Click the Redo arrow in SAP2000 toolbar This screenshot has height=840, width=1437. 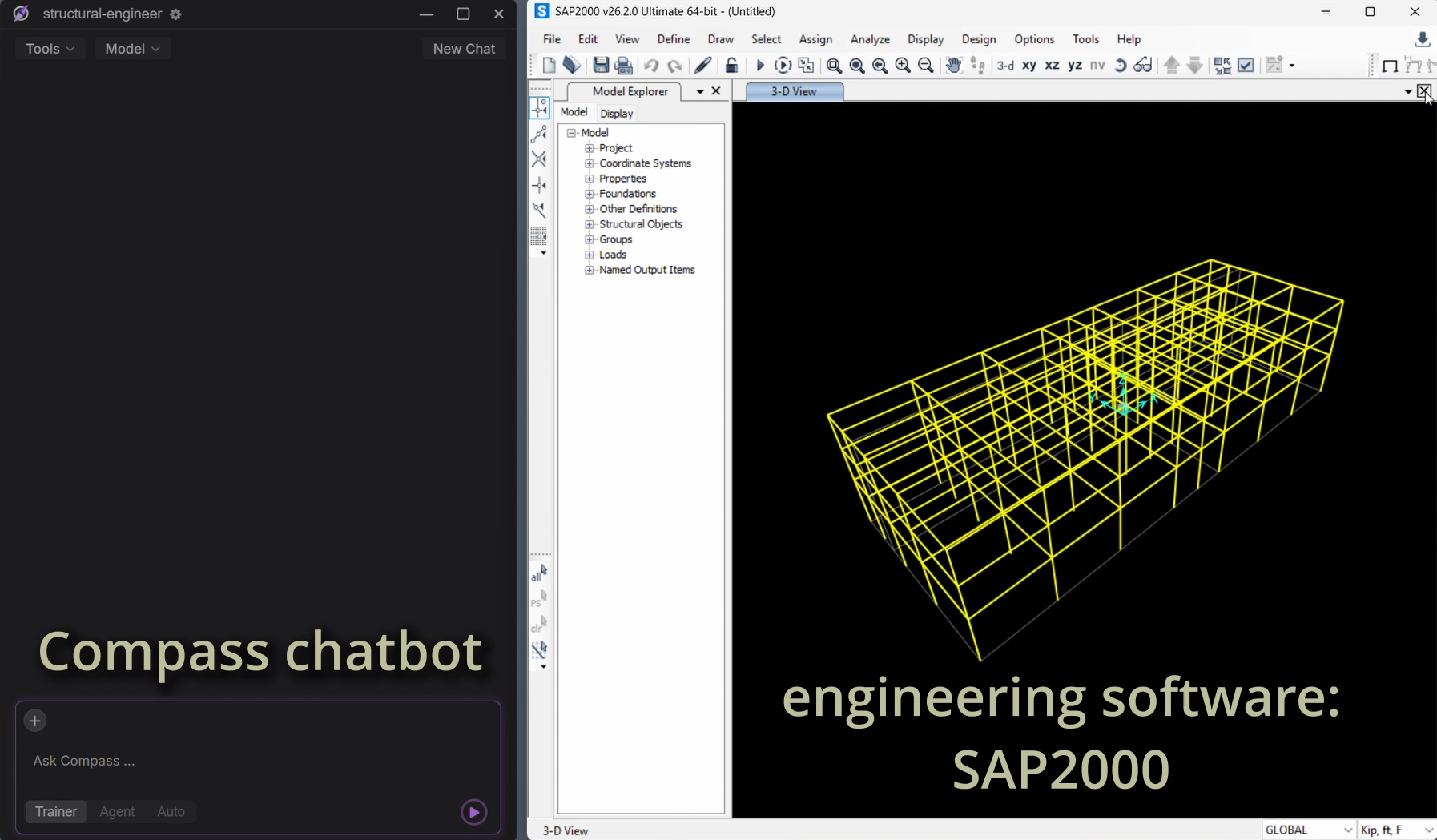[674, 66]
